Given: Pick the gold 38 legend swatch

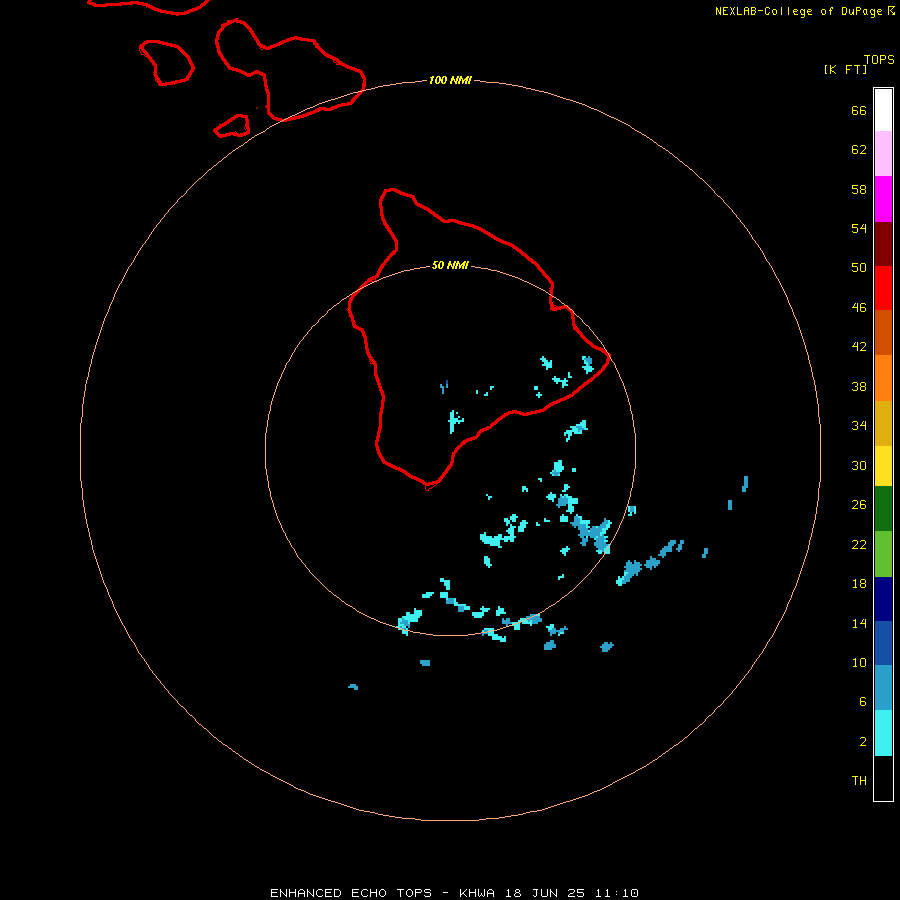Looking at the screenshot, I should [x=883, y=423].
